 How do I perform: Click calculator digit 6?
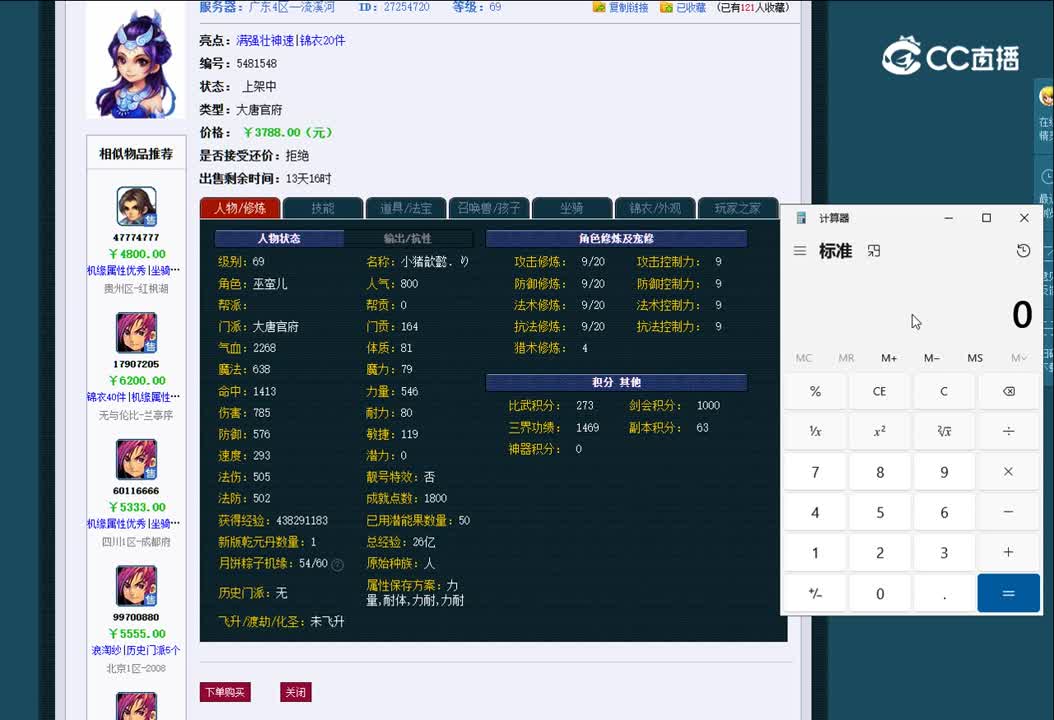[x=944, y=512]
